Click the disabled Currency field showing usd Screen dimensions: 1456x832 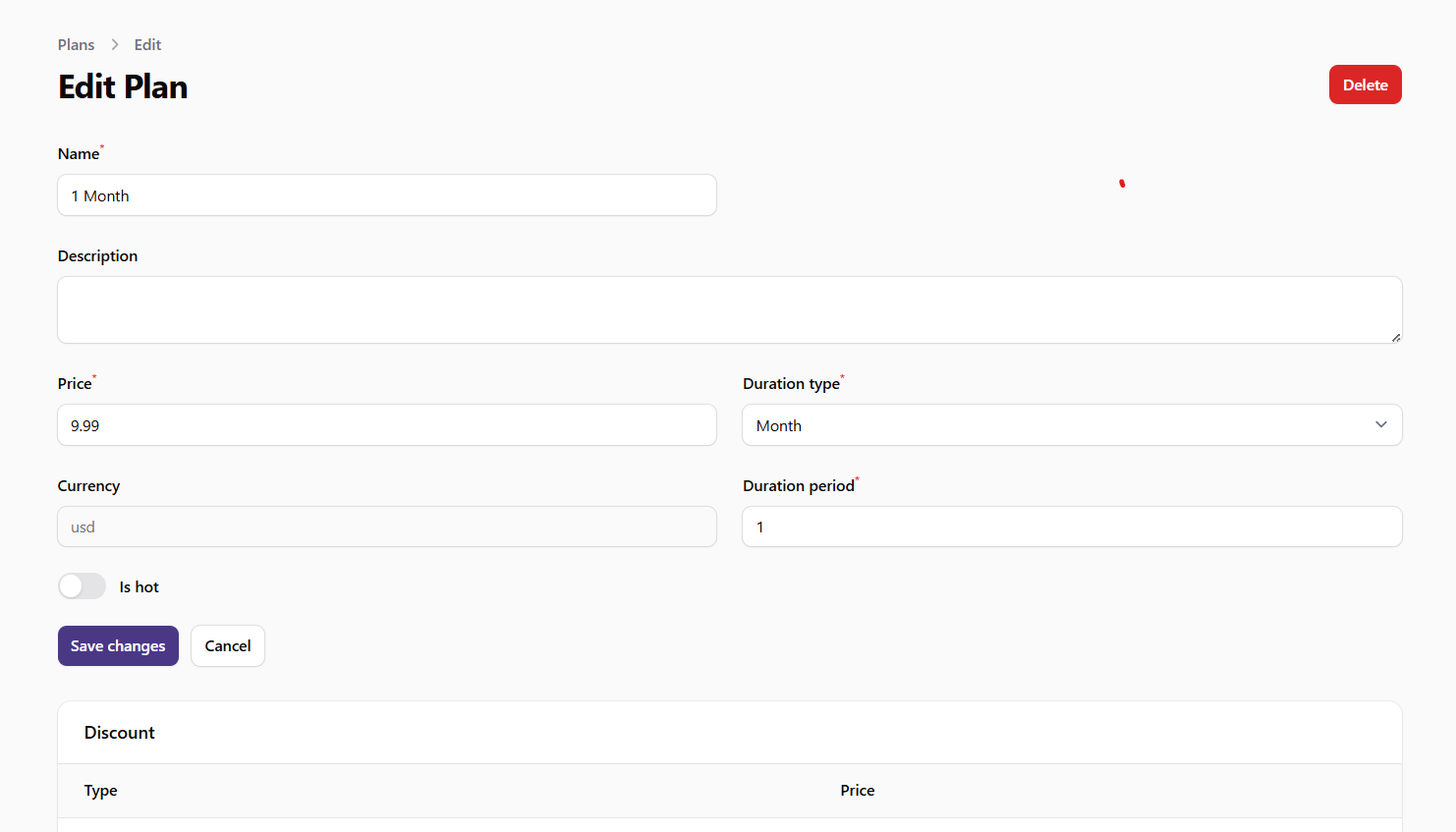point(386,527)
